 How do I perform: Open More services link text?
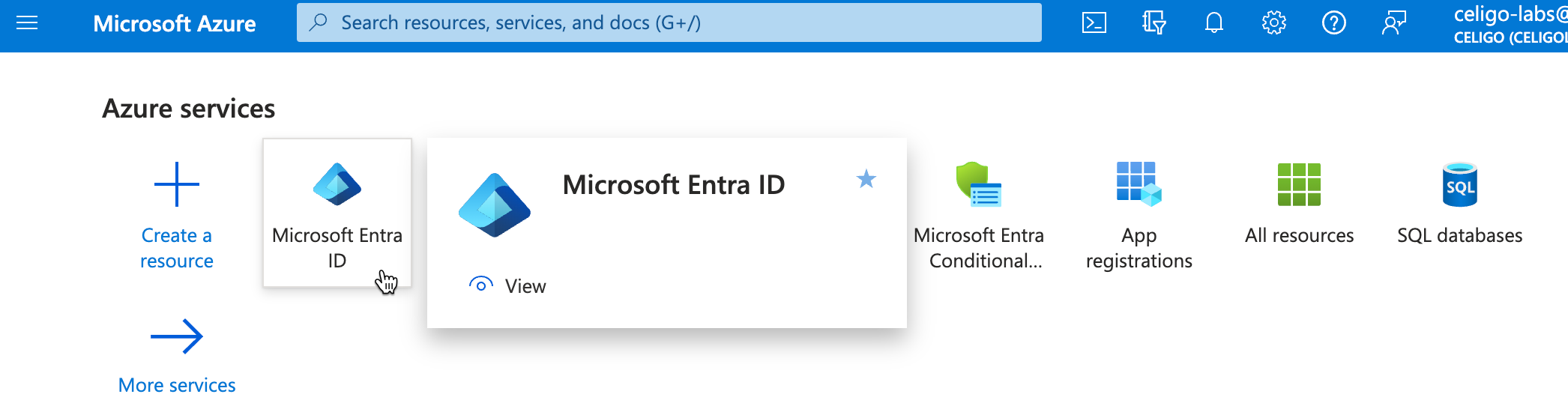pos(177,385)
